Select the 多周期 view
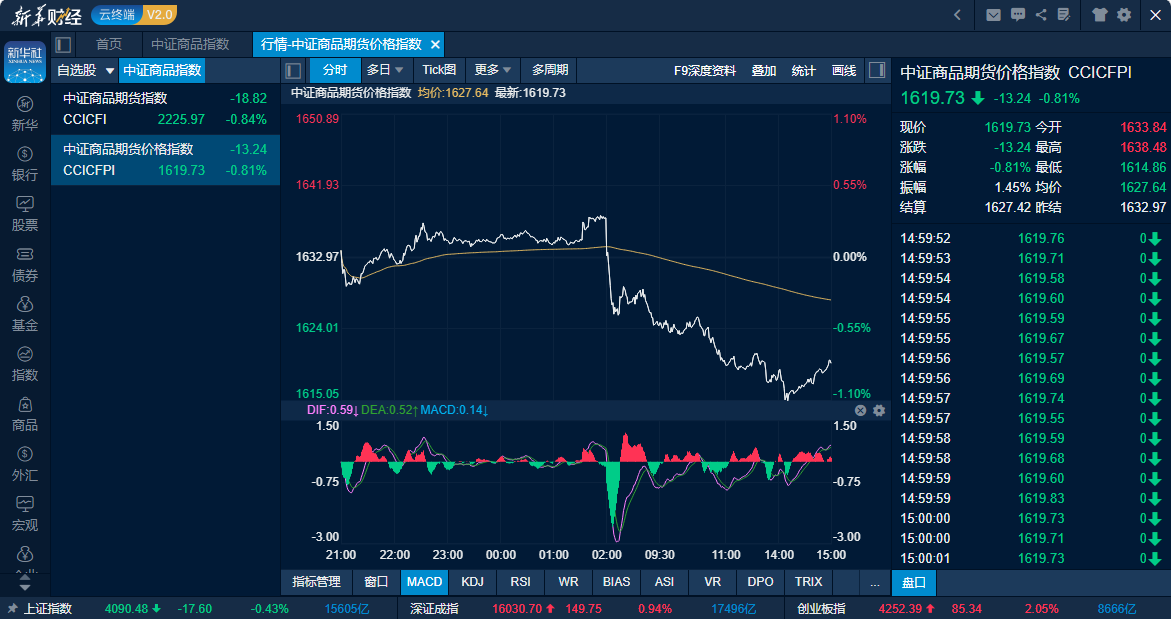1171x619 pixels. tap(550, 70)
